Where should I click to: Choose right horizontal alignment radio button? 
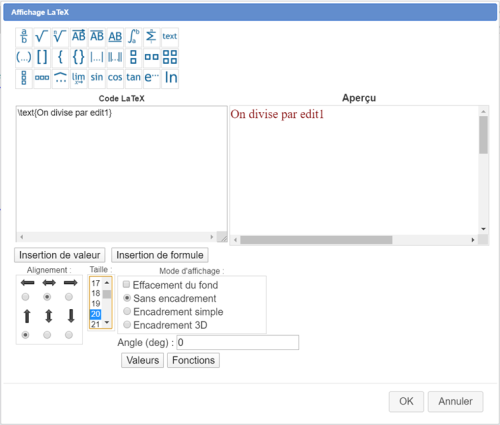(69, 297)
